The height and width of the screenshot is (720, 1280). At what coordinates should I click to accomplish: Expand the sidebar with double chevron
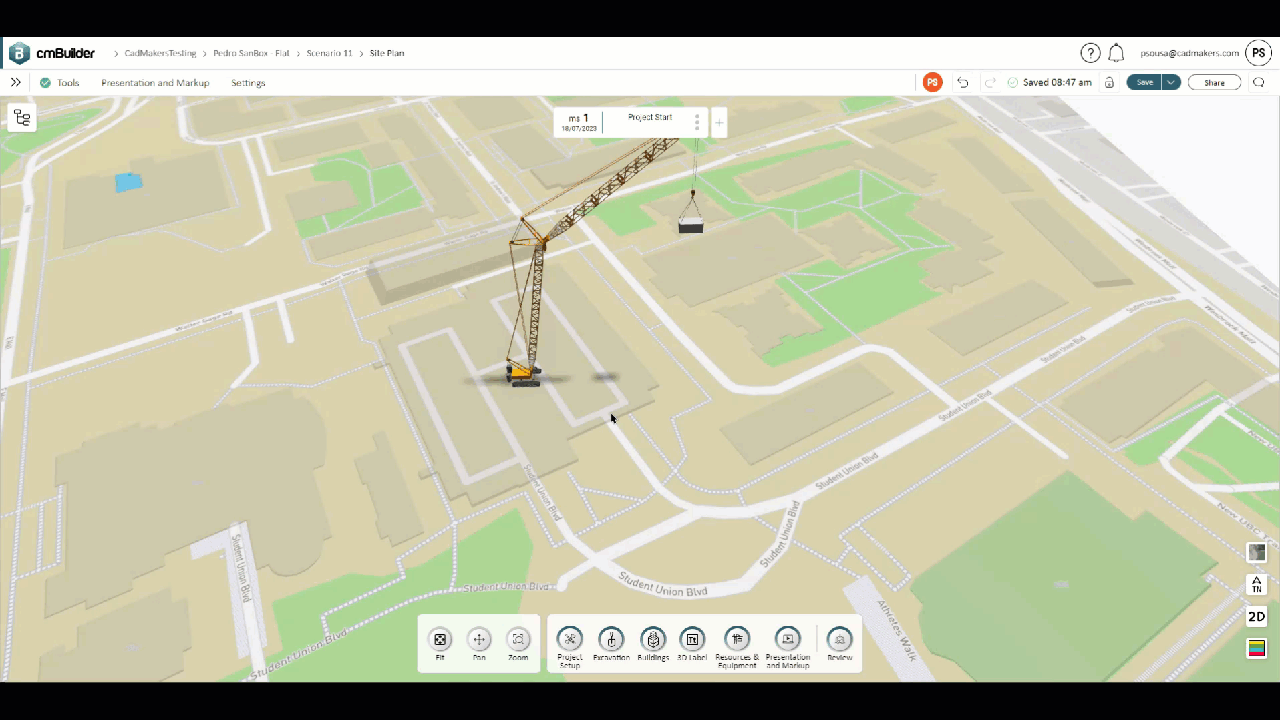(16, 82)
